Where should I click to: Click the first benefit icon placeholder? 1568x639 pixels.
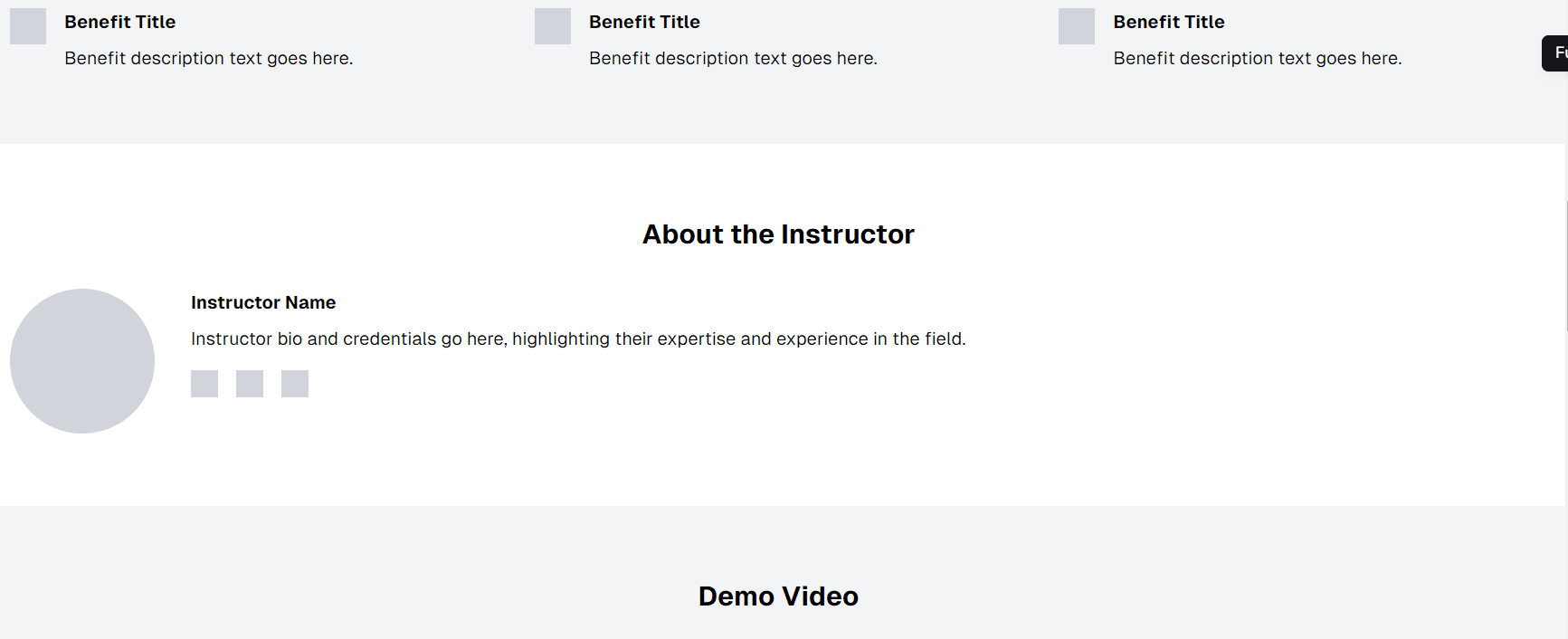(28, 26)
